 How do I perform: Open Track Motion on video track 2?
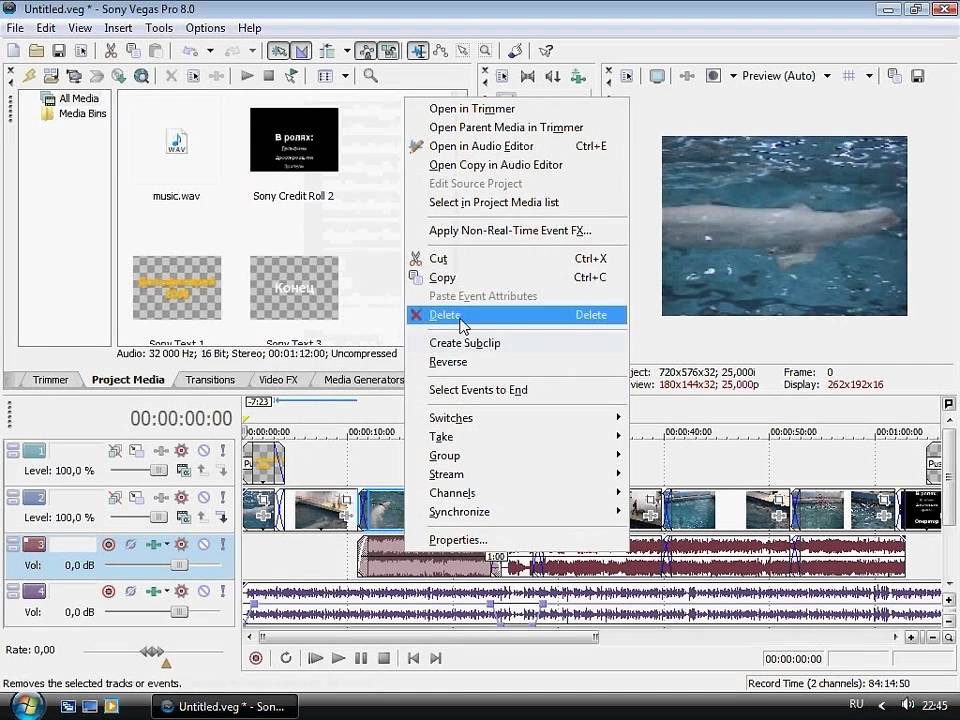pos(136,498)
